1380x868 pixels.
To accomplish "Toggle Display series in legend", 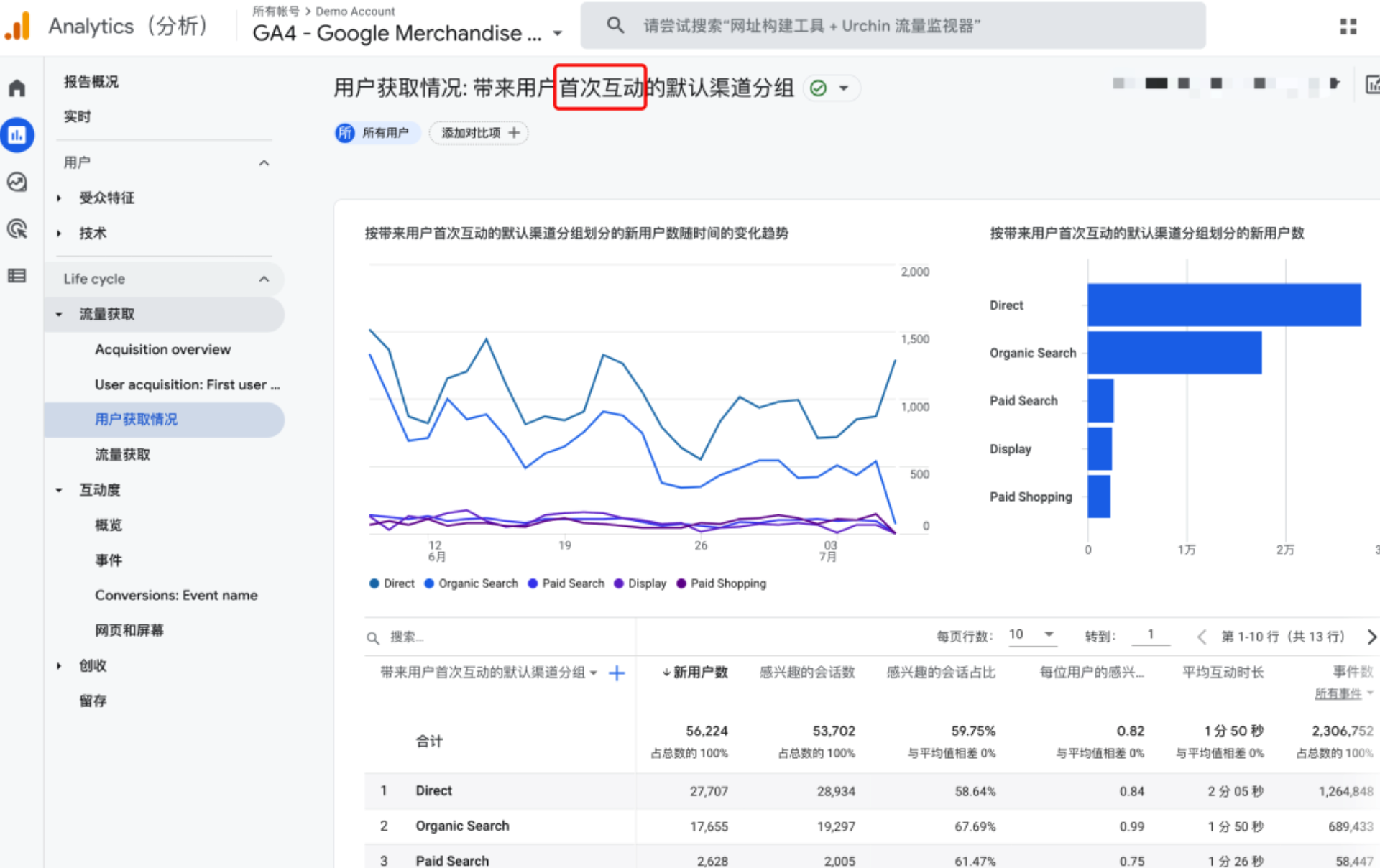I will [x=640, y=584].
